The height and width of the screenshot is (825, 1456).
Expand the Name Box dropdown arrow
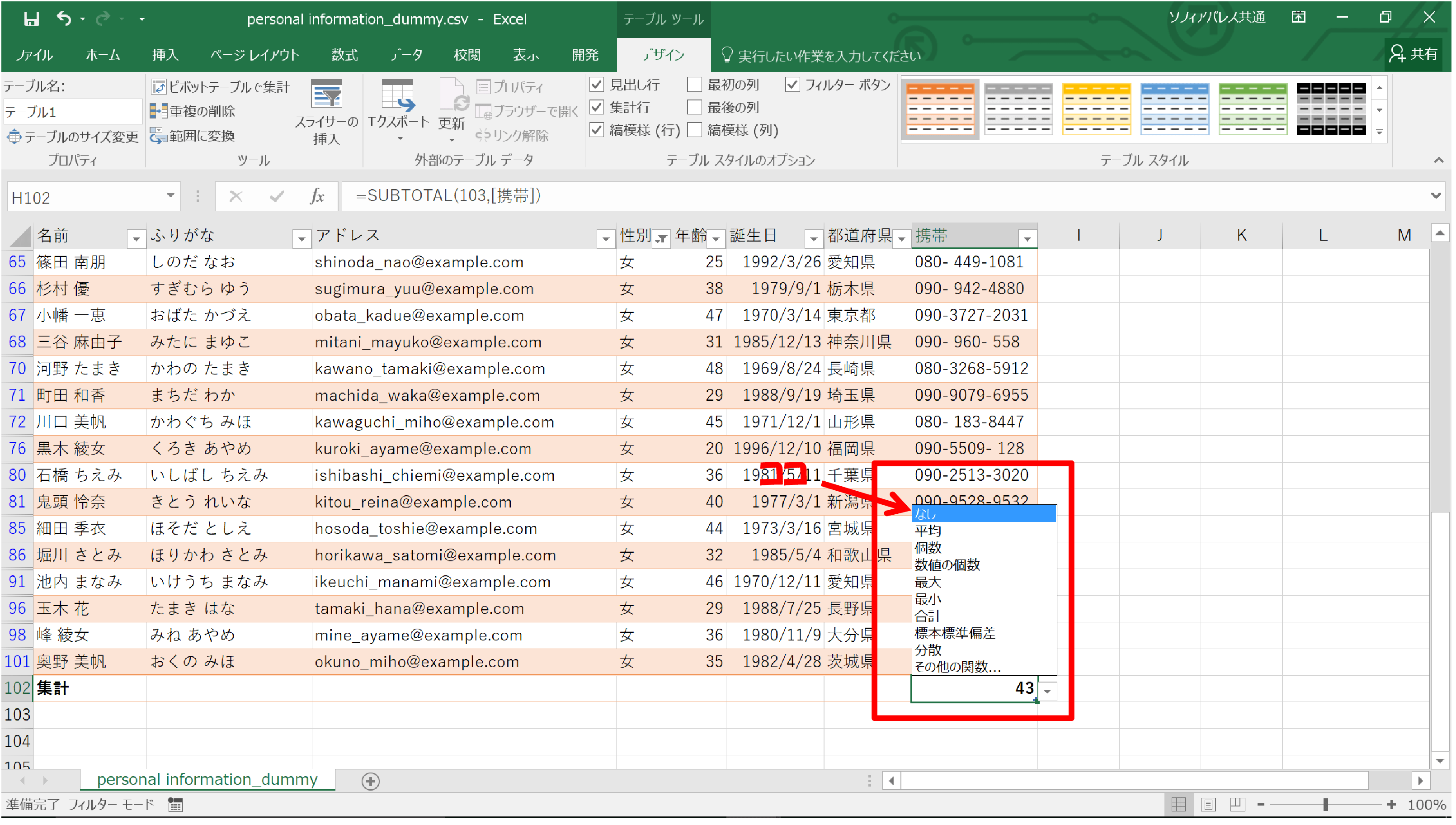170,196
